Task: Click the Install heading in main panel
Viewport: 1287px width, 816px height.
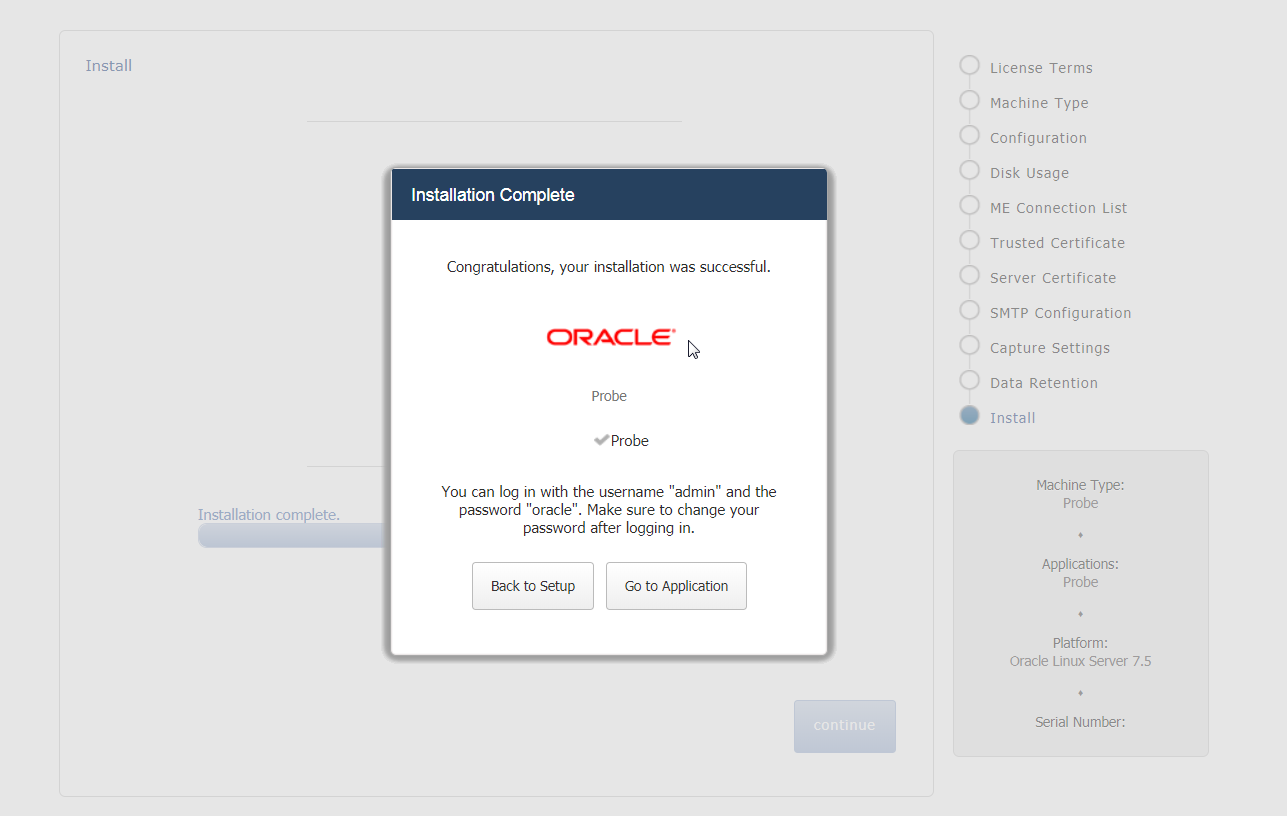Action: click(x=109, y=66)
